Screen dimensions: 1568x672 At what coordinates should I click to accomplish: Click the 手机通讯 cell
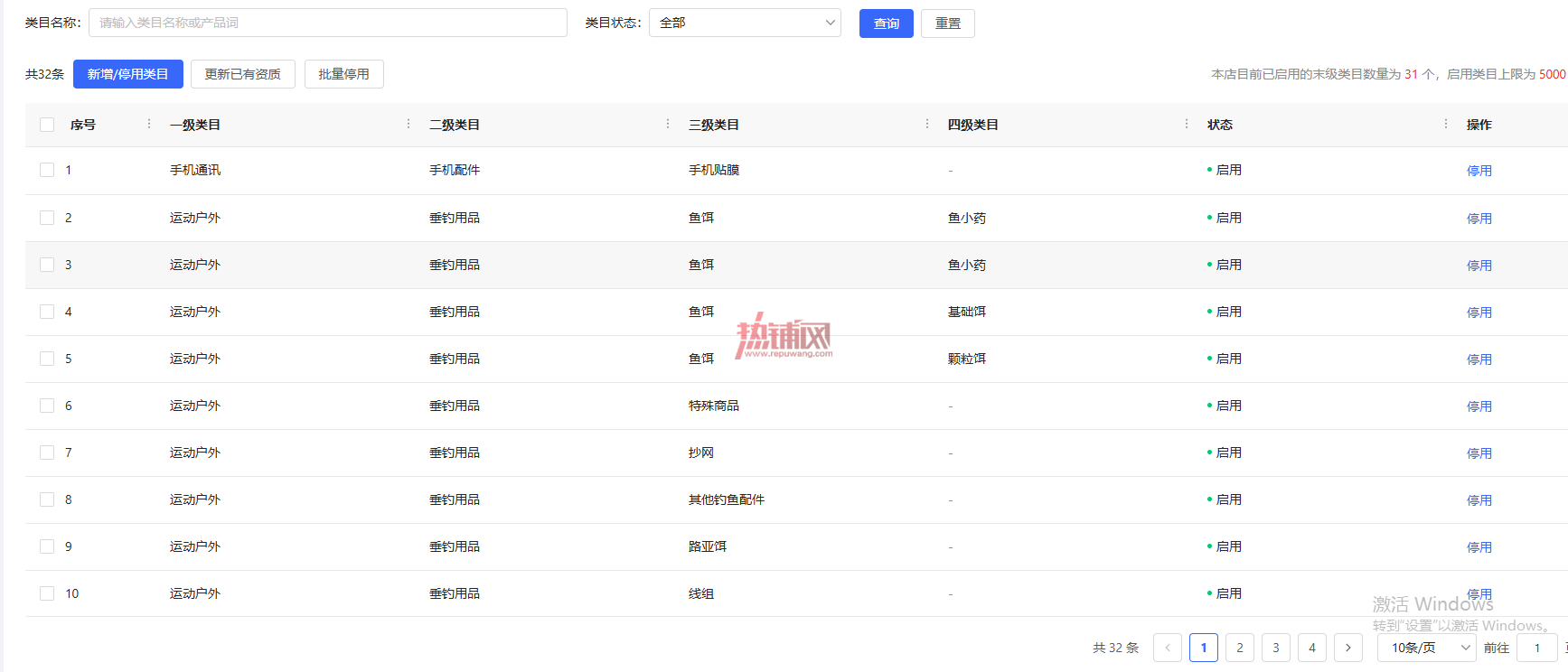tap(195, 170)
